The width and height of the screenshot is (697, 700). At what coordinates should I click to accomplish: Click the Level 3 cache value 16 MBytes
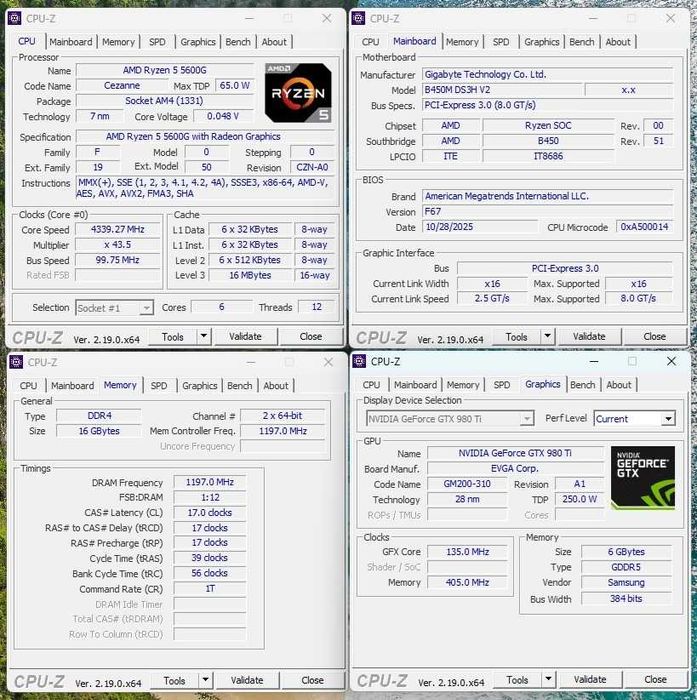tap(250, 275)
